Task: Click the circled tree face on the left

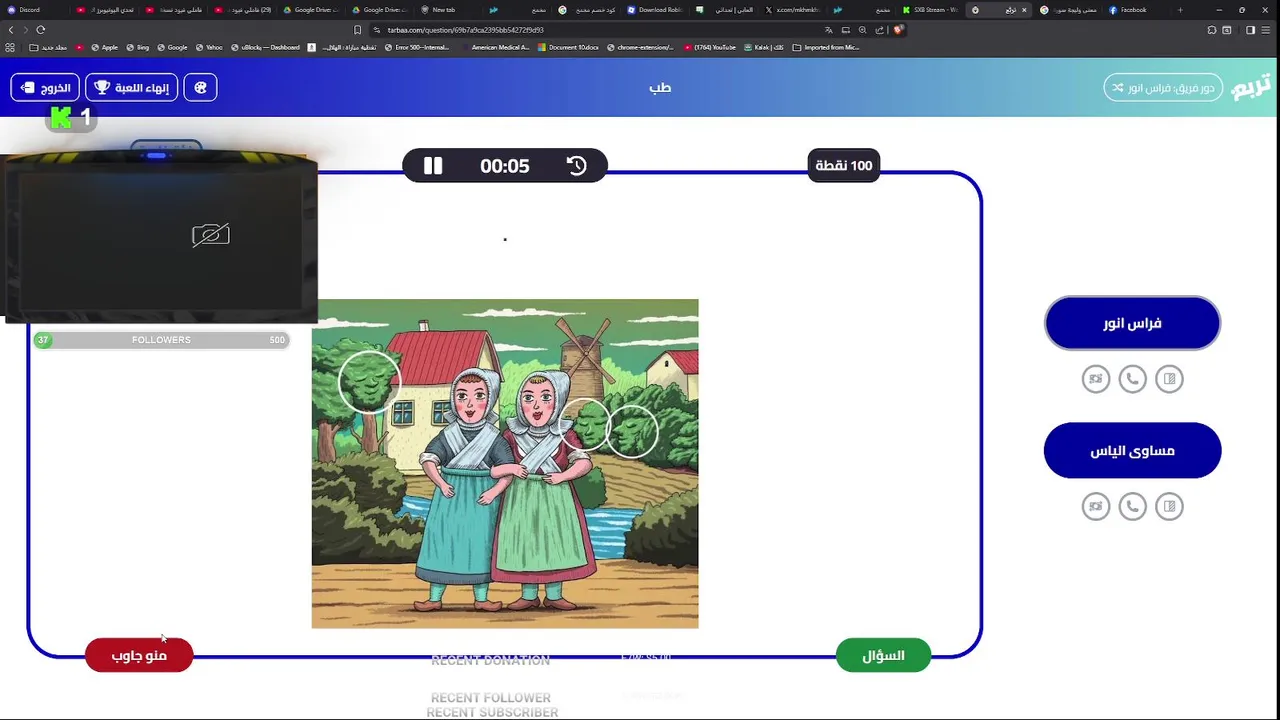Action: coord(369,381)
